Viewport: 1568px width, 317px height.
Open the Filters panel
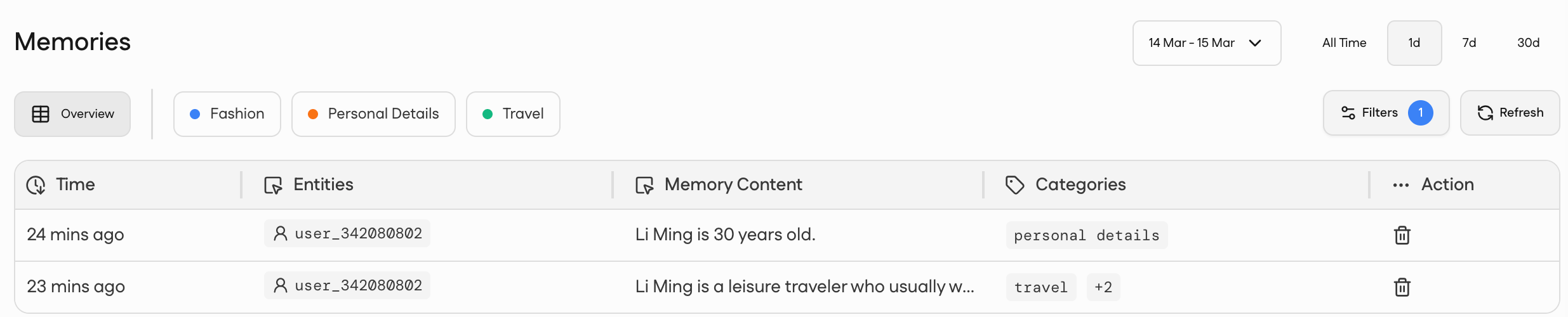point(1386,113)
